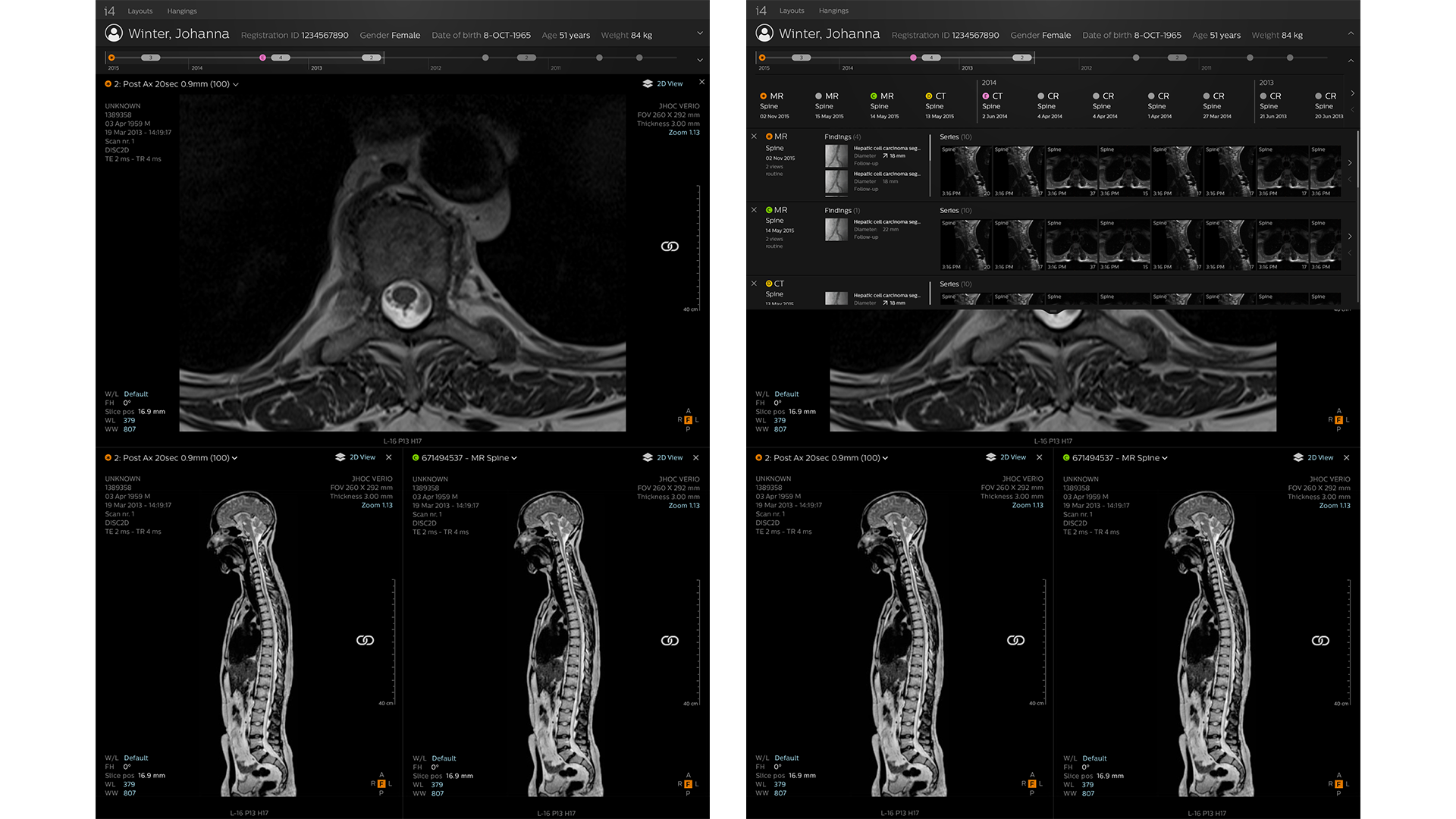Click W/L Default in left viewer axial viewport

136,394
